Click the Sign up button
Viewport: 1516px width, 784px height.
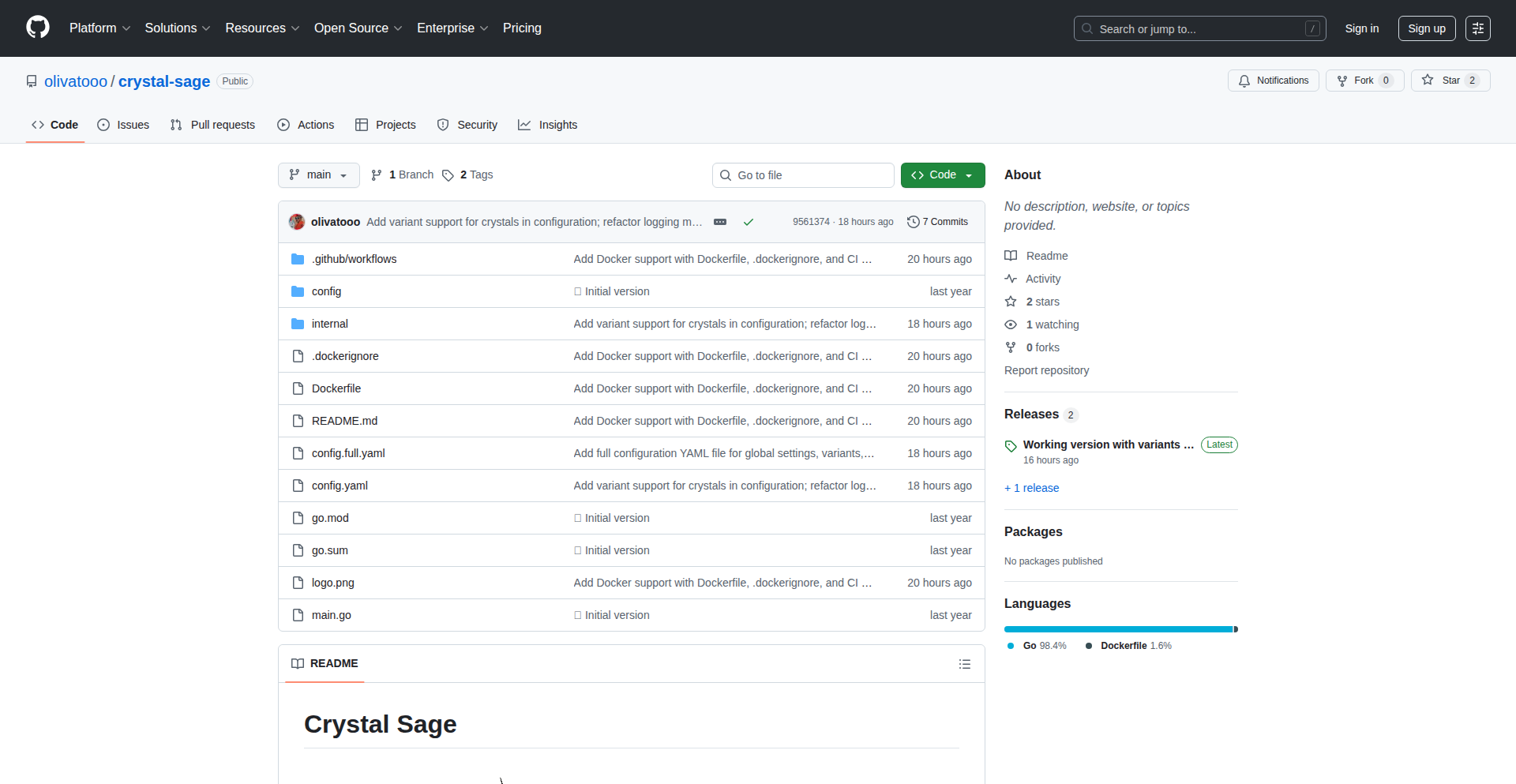[x=1426, y=28]
